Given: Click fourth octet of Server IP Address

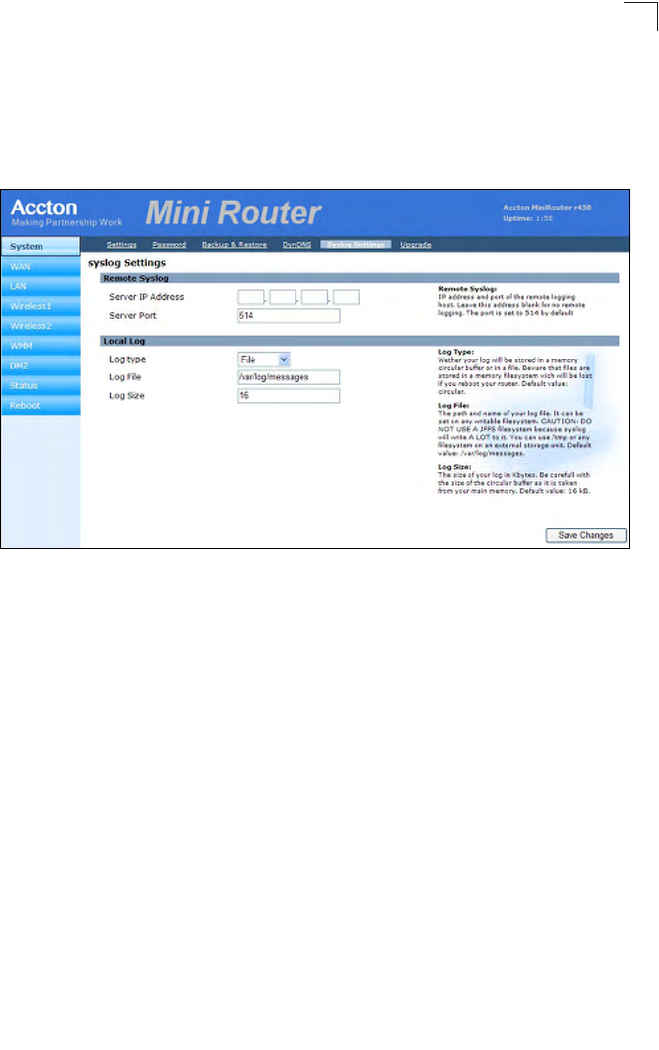Looking at the screenshot, I should click(x=346, y=297).
